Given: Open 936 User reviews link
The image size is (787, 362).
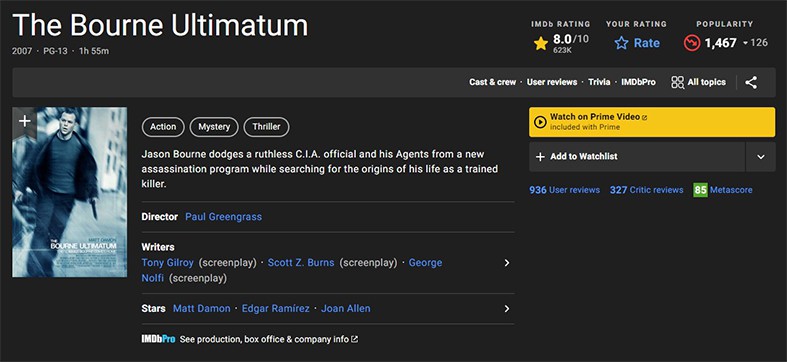Looking at the screenshot, I should click(x=565, y=190).
